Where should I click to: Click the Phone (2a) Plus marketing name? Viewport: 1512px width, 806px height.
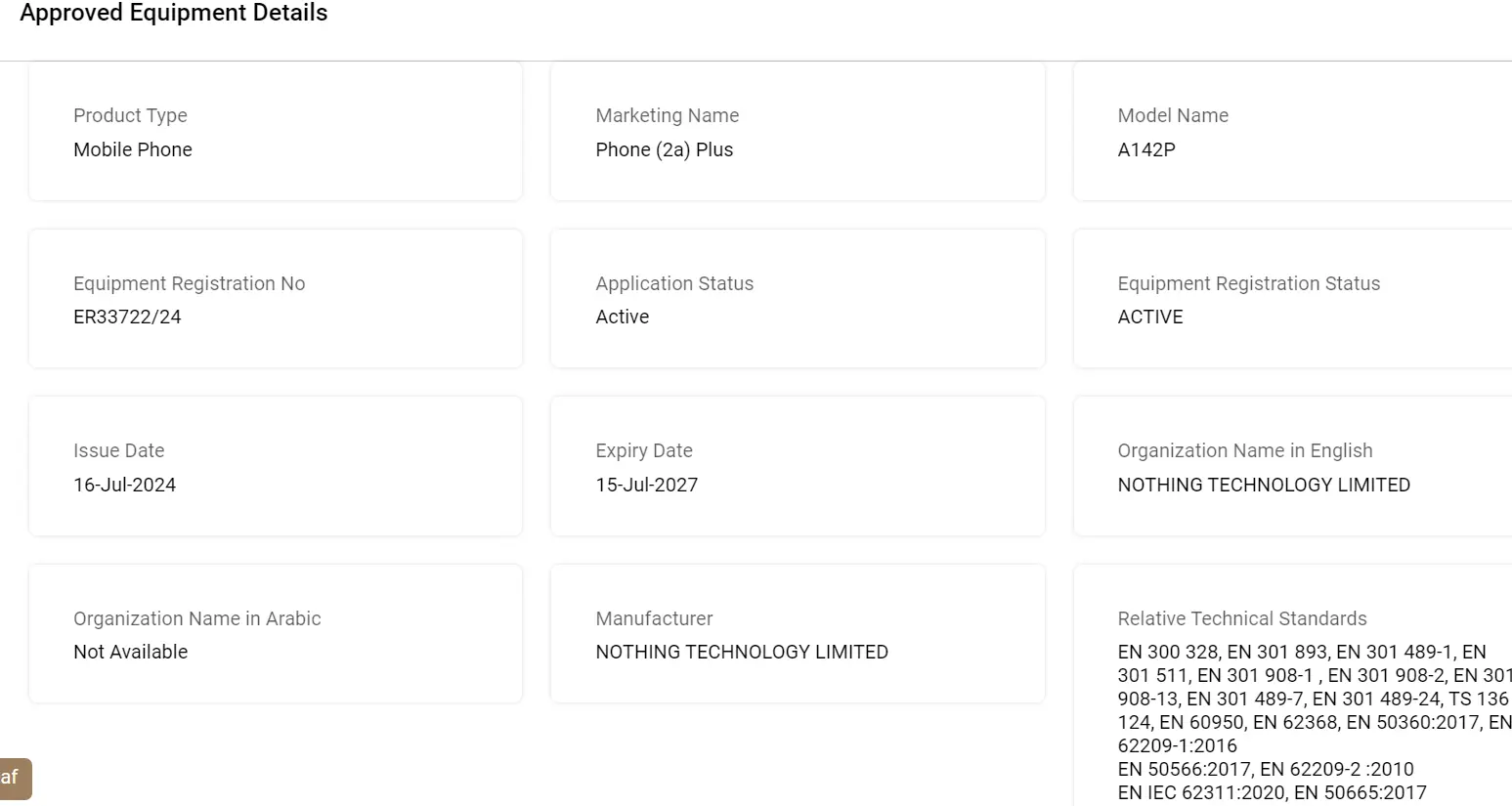pos(664,149)
